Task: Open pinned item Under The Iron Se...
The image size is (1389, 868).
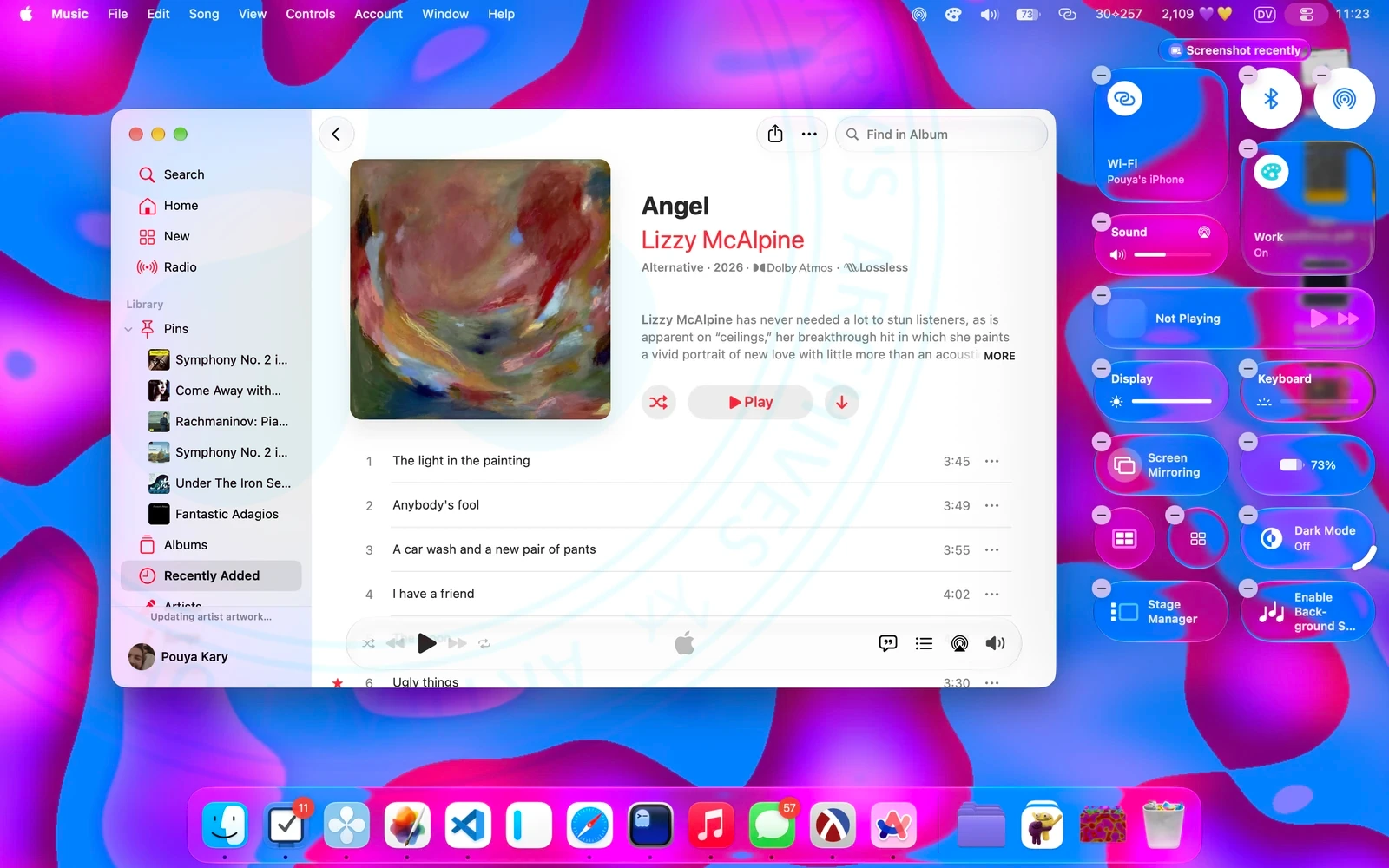Action: click(x=220, y=483)
